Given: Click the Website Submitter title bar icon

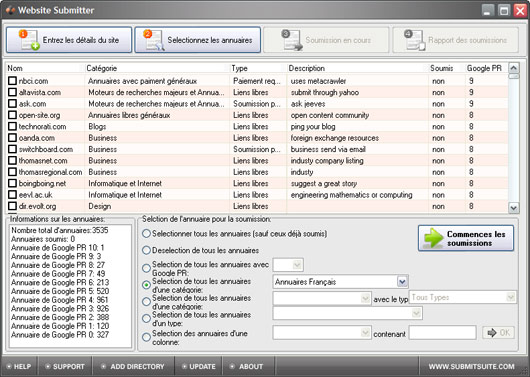Looking at the screenshot, I should tap(10, 10).
